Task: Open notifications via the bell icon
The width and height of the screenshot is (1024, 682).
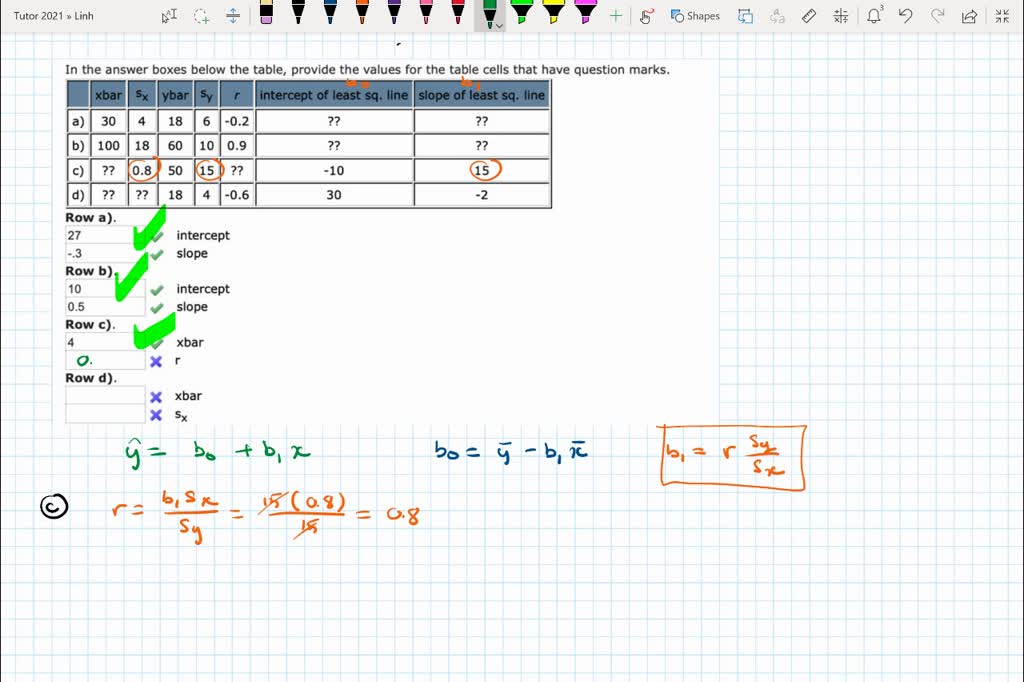Action: 874,15
